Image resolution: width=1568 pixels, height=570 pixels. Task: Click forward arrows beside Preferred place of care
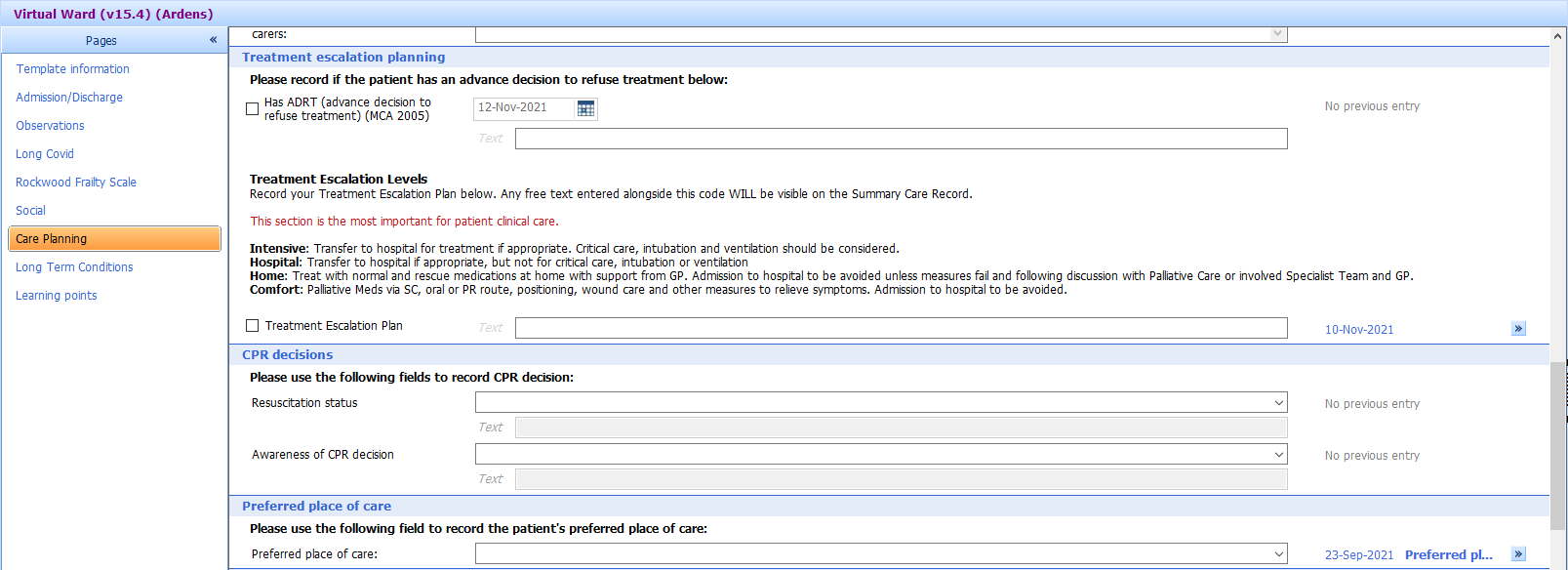click(x=1518, y=551)
